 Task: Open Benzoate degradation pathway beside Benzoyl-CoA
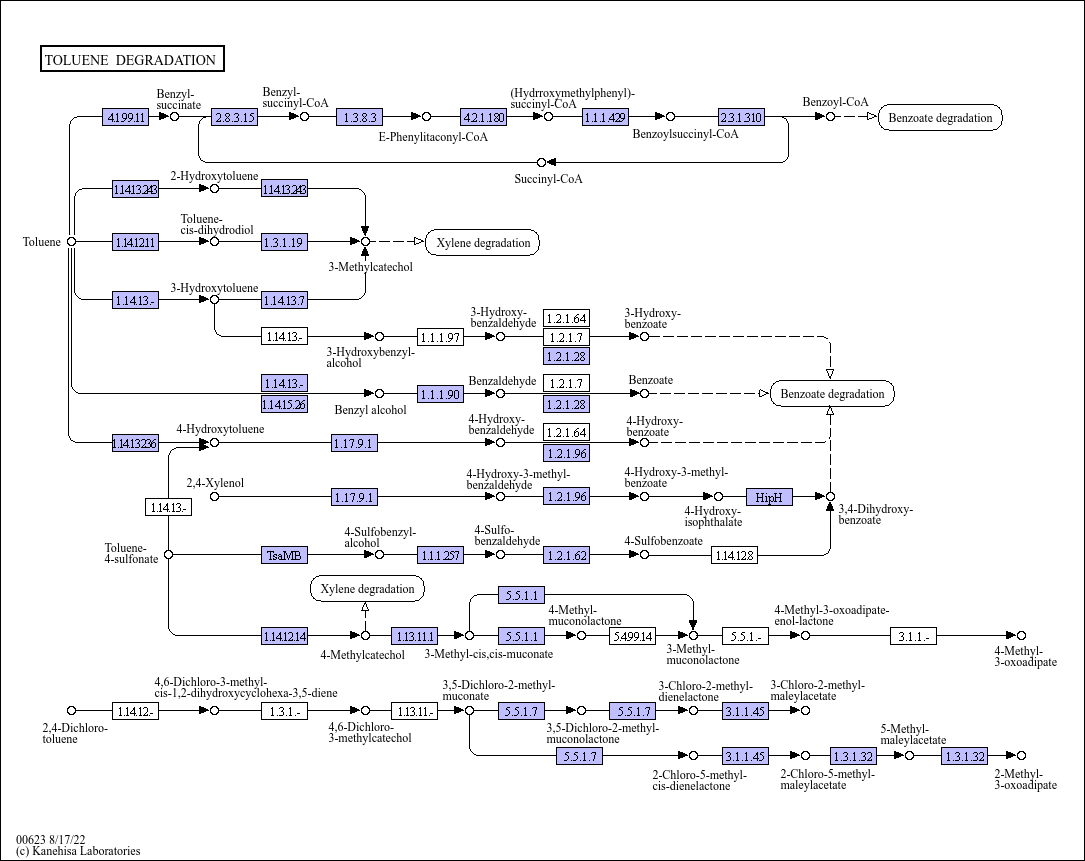click(940, 118)
